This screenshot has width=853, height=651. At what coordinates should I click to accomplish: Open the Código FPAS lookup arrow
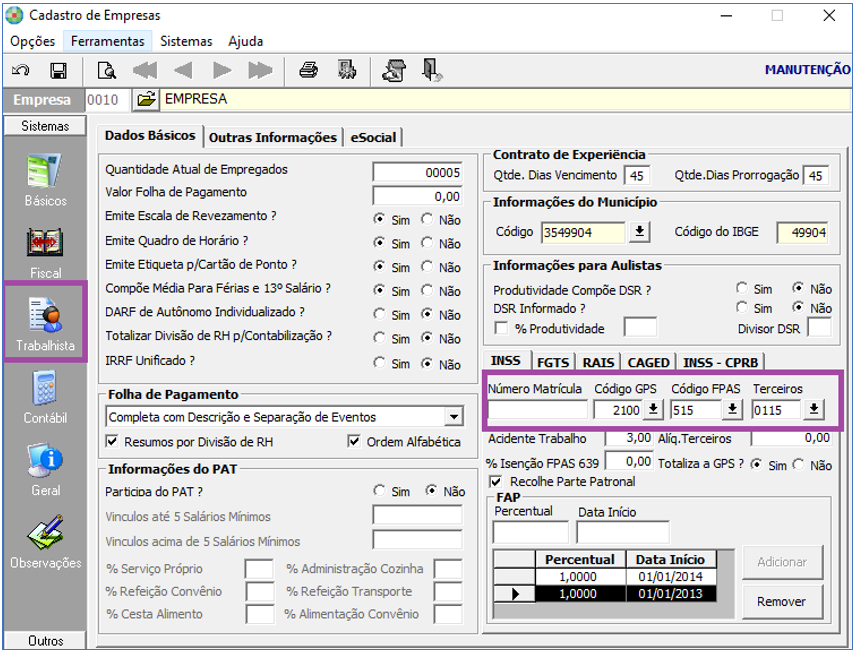point(732,410)
